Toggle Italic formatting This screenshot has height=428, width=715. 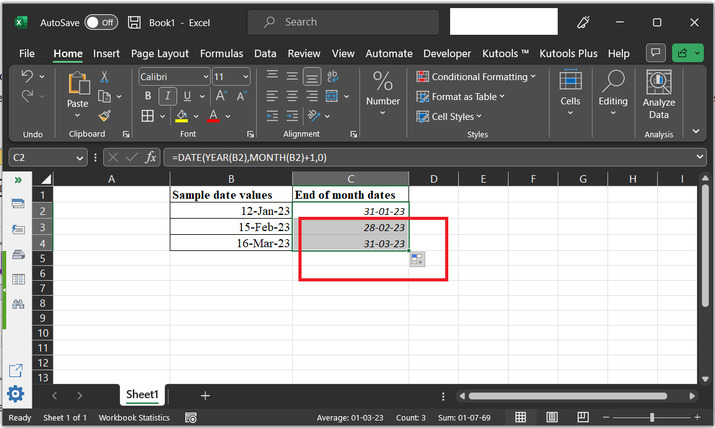tap(167, 96)
